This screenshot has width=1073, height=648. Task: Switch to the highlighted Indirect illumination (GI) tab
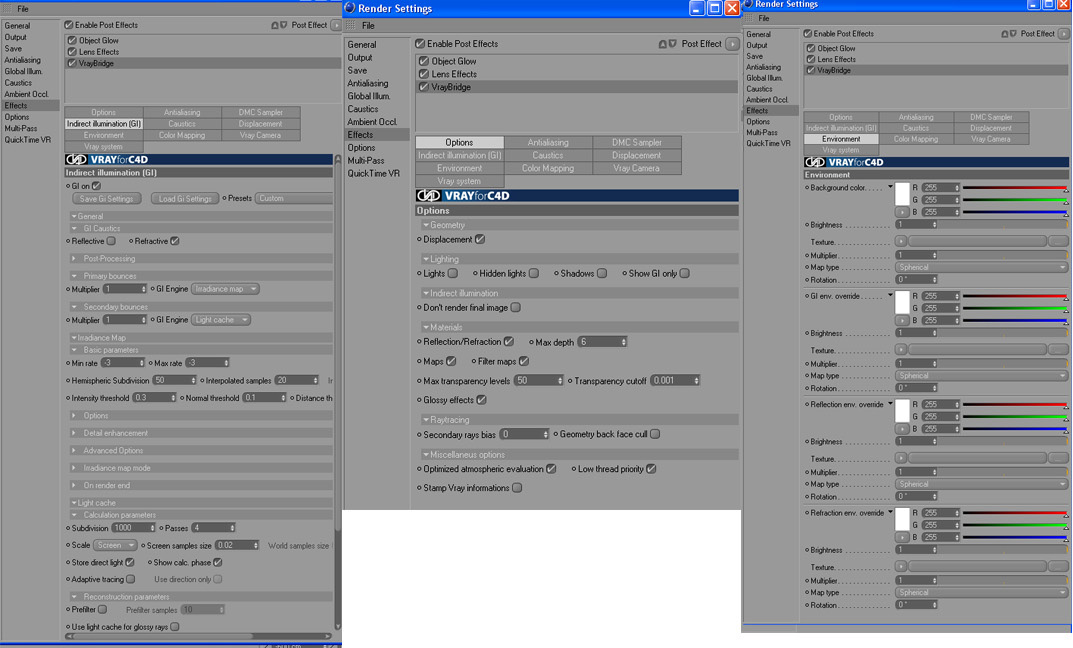[104, 124]
